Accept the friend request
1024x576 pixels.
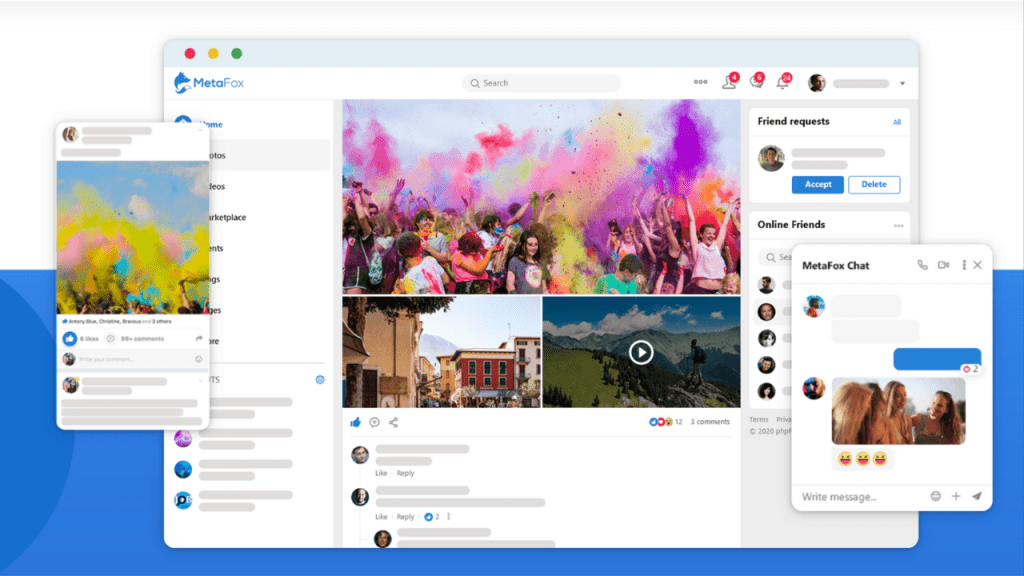[818, 185]
